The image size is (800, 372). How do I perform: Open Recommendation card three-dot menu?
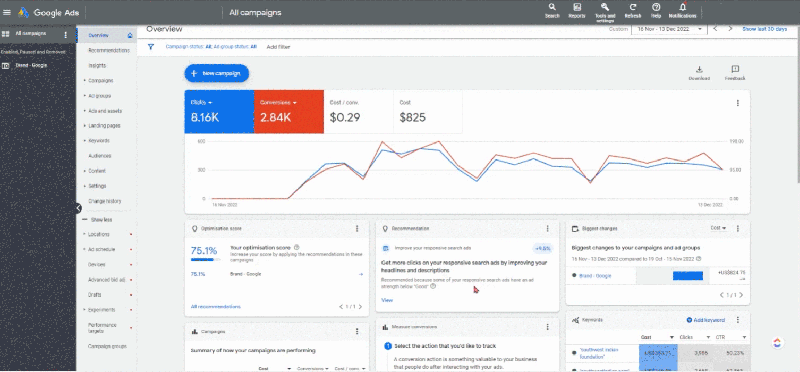[x=547, y=229]
